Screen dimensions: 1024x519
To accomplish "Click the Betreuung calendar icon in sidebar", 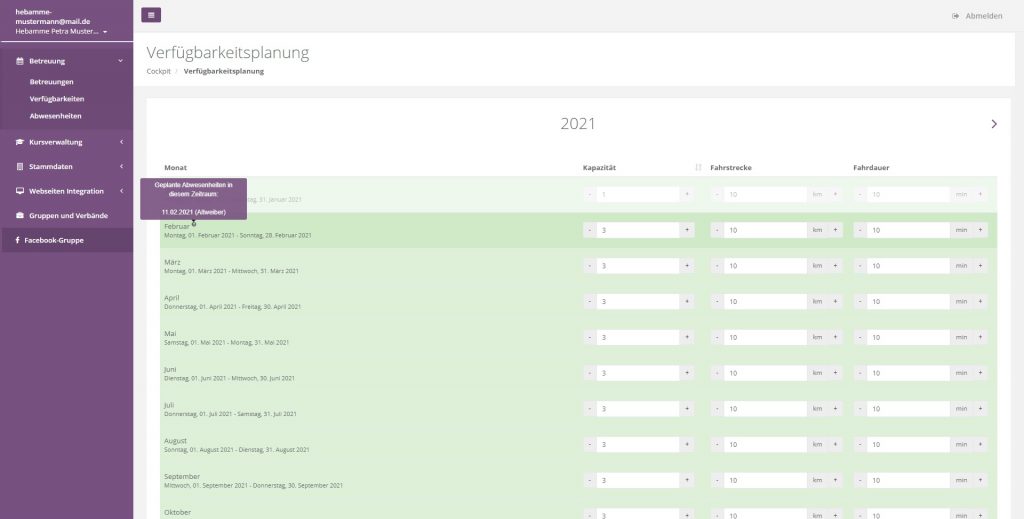I will click(19, 61).
